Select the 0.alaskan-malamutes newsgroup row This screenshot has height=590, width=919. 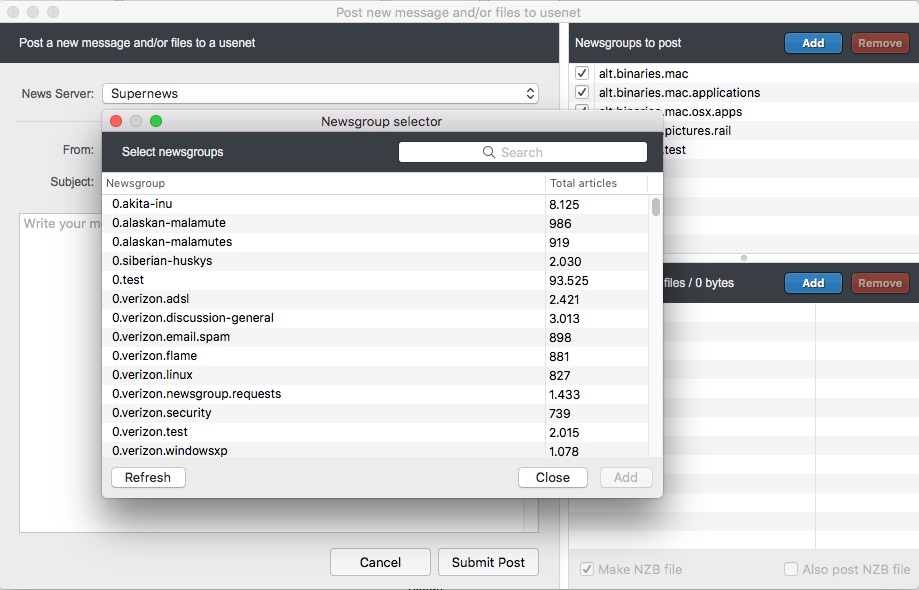pyautogui.click(x=375, y=242)
